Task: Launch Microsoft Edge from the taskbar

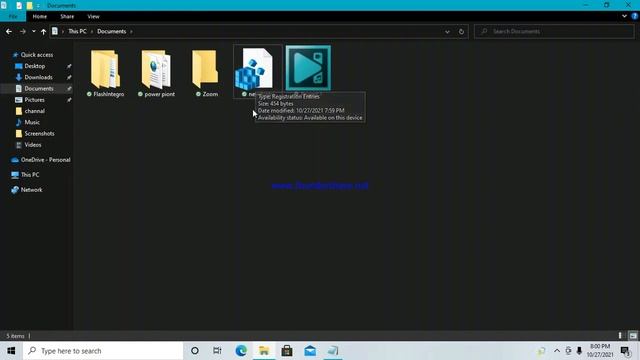Action: coord(241,351)
